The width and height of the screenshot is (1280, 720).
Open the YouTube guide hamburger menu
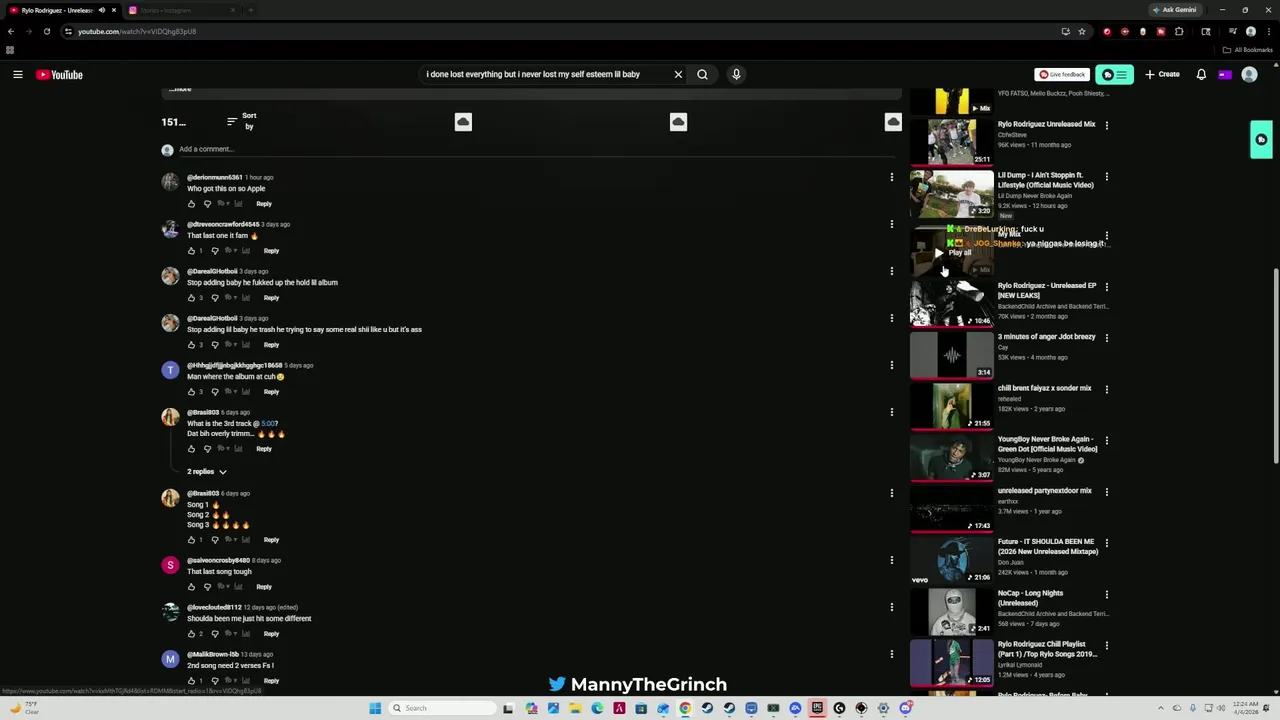tap(18, 75)
